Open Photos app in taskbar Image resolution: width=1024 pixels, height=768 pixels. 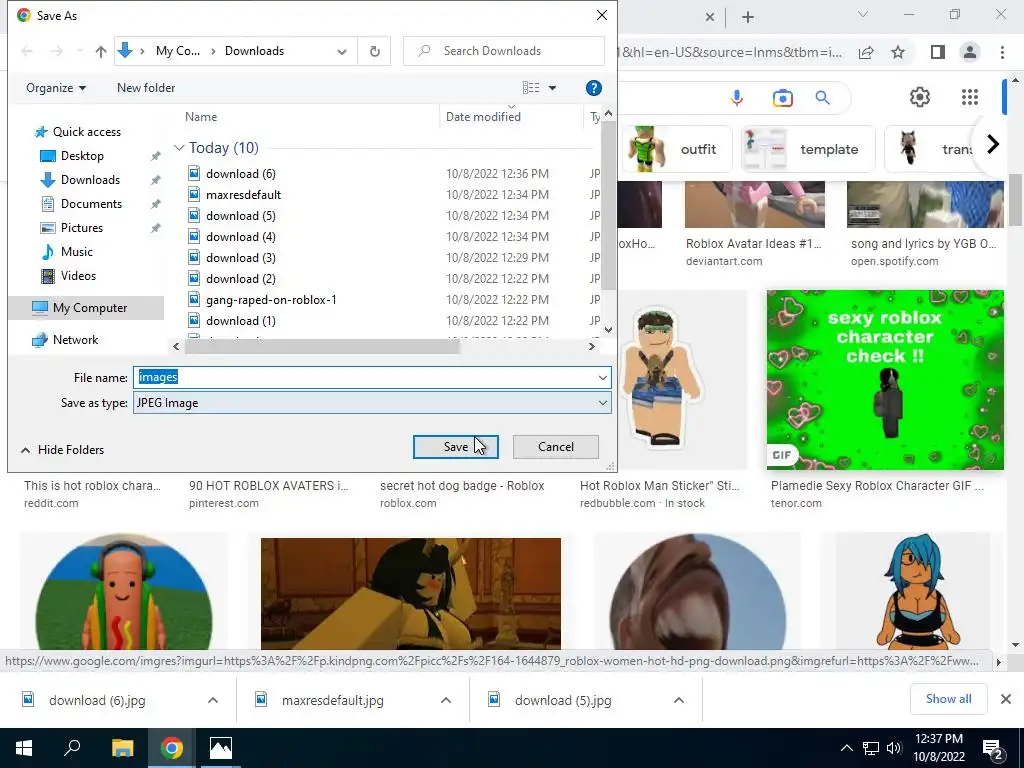pyautogui.click(x=221, y=748)
